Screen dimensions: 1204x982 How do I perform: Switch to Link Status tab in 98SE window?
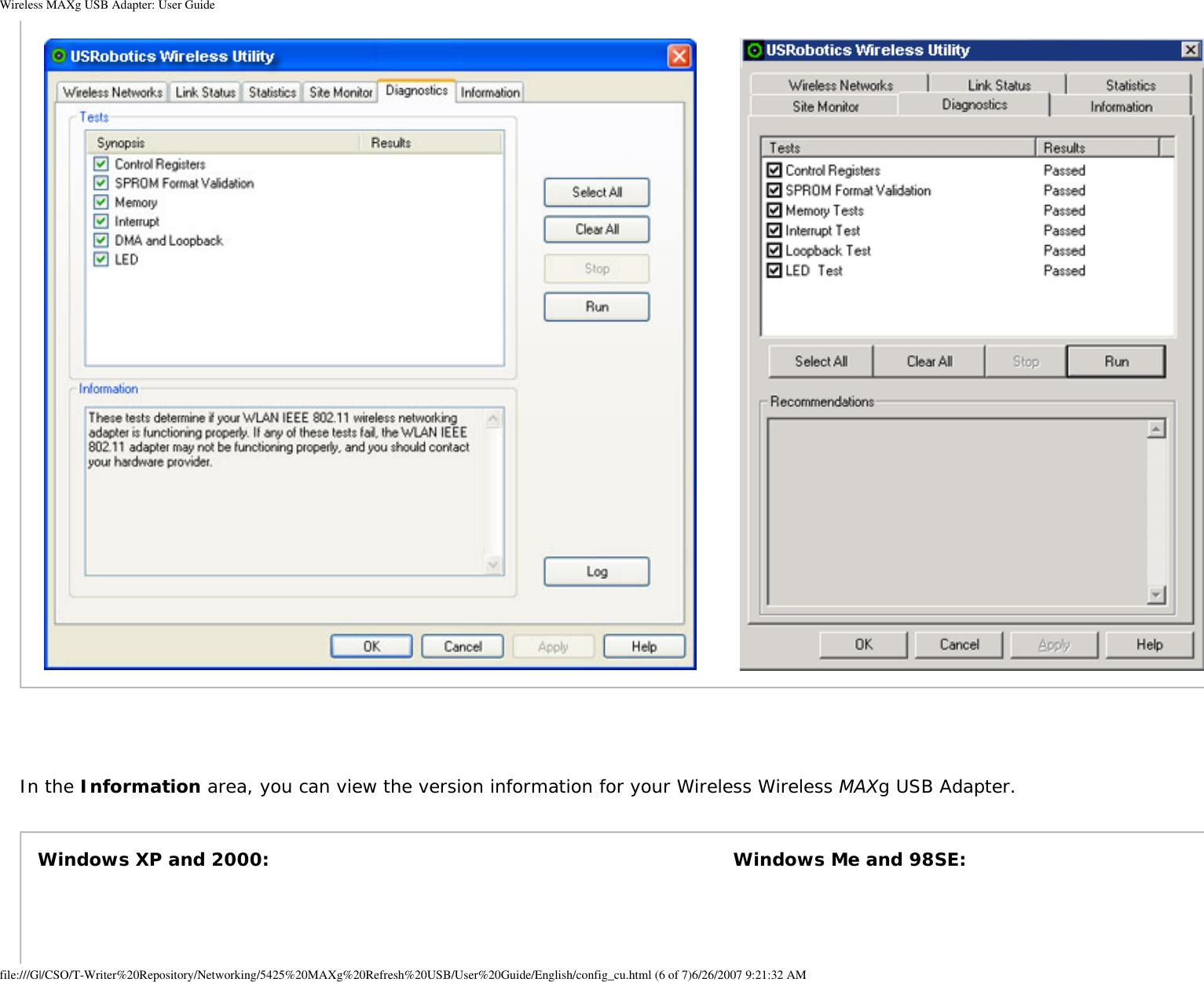(998, 85)
